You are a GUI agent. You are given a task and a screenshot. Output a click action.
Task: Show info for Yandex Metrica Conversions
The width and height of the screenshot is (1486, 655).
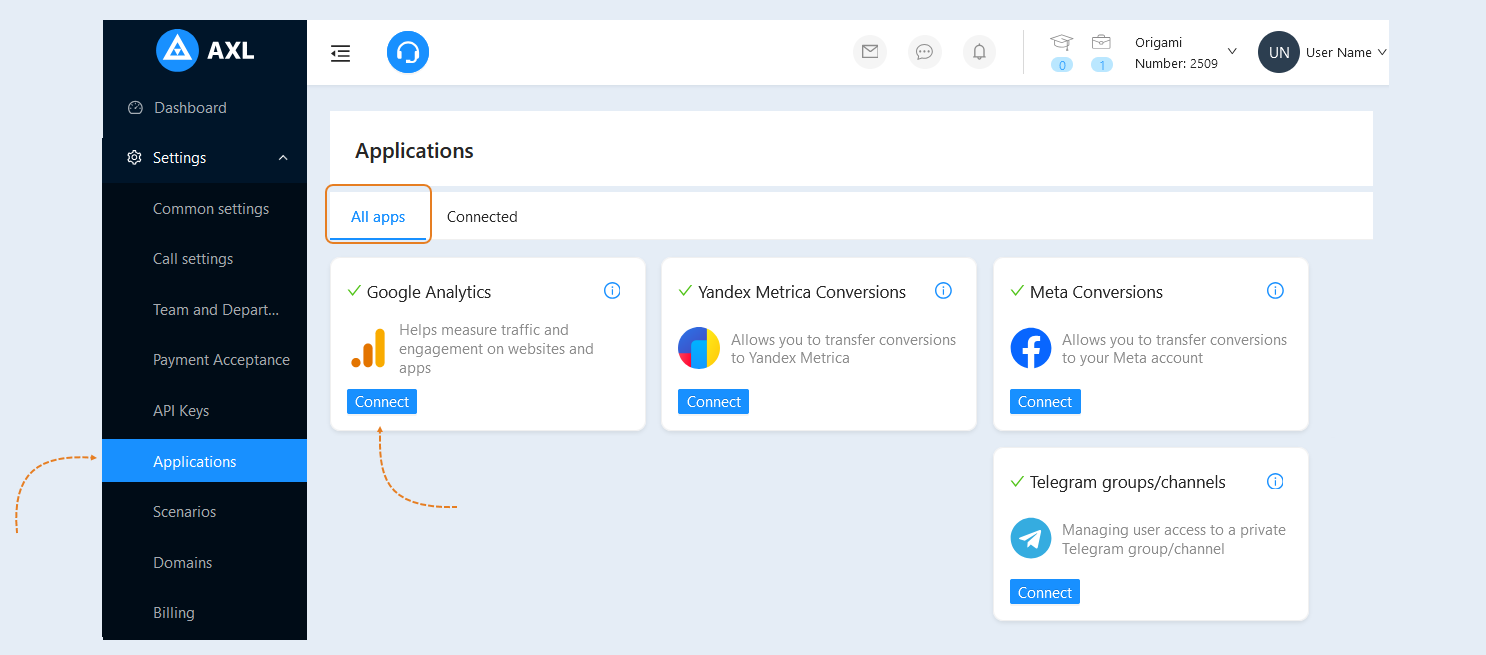tap(943, 291)
